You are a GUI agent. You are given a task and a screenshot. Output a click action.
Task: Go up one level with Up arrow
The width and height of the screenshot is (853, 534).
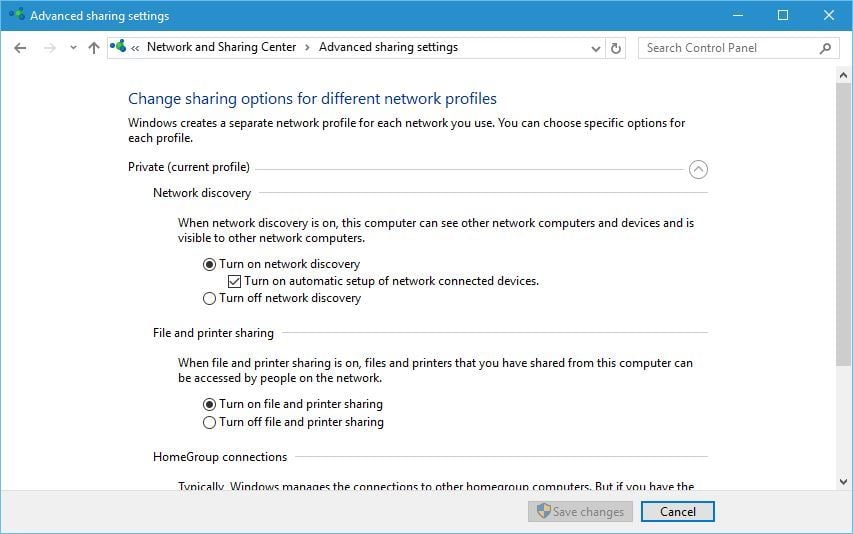(x=94, y=48)
